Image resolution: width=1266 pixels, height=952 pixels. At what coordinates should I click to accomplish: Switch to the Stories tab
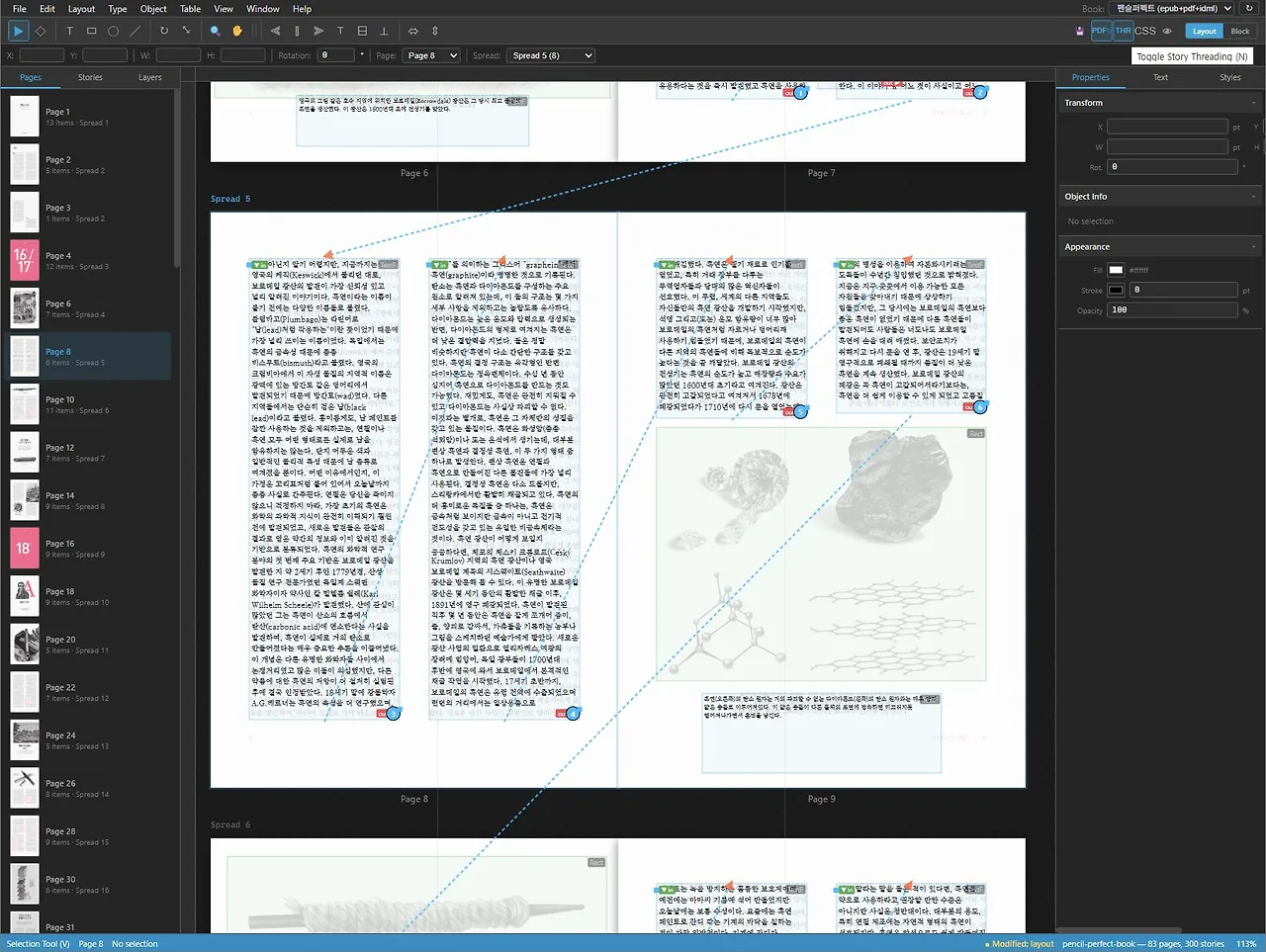coord(90,77)
